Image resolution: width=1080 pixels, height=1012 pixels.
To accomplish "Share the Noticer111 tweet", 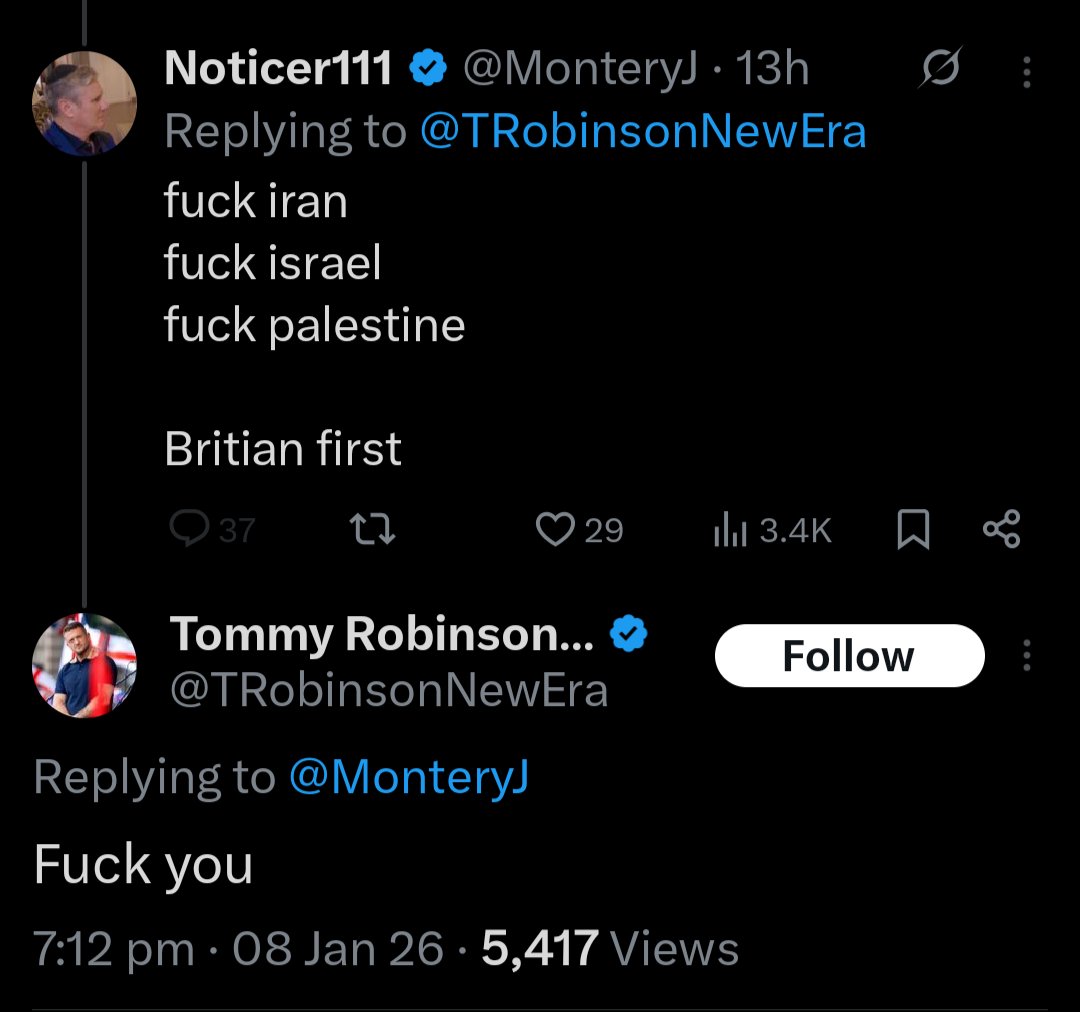I will 1001,529.
